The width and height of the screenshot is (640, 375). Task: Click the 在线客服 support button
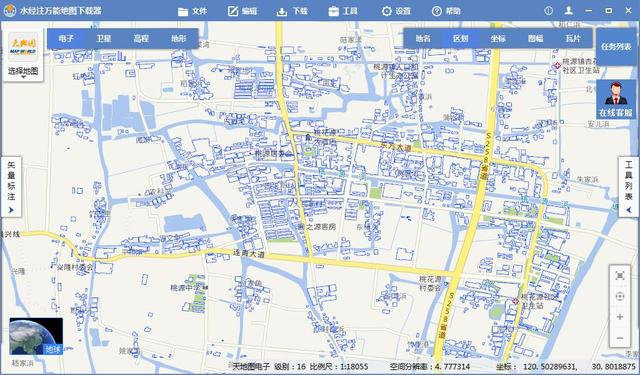click(x=616, y=99)
